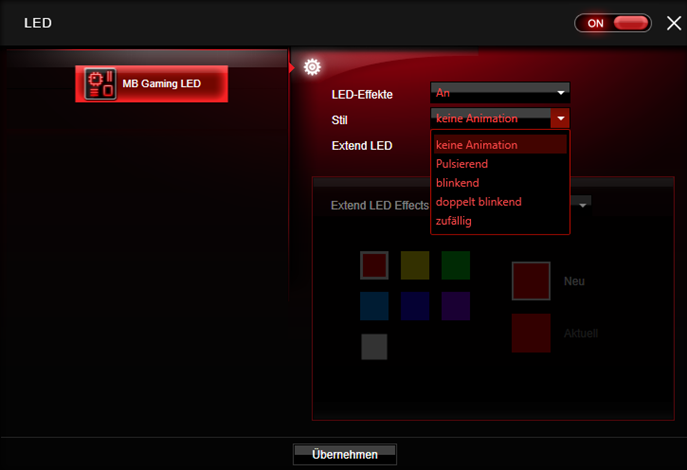This screenshot has height=470, width=687.
Task: Pick the red color swatch
Action: (374, 265)
